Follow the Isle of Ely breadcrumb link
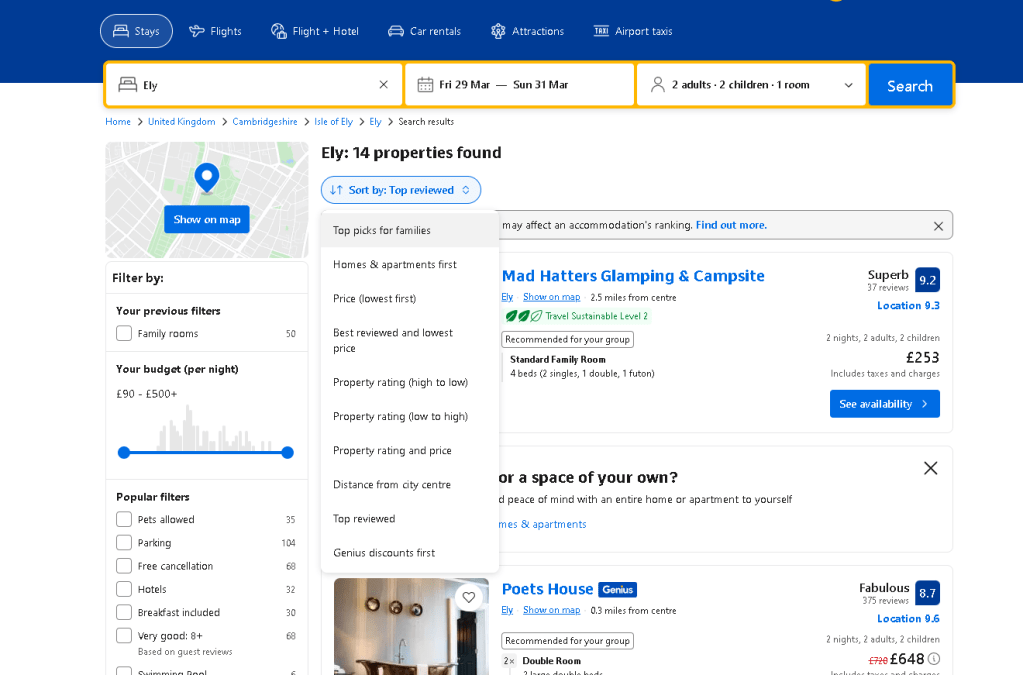 pos(333,122)
